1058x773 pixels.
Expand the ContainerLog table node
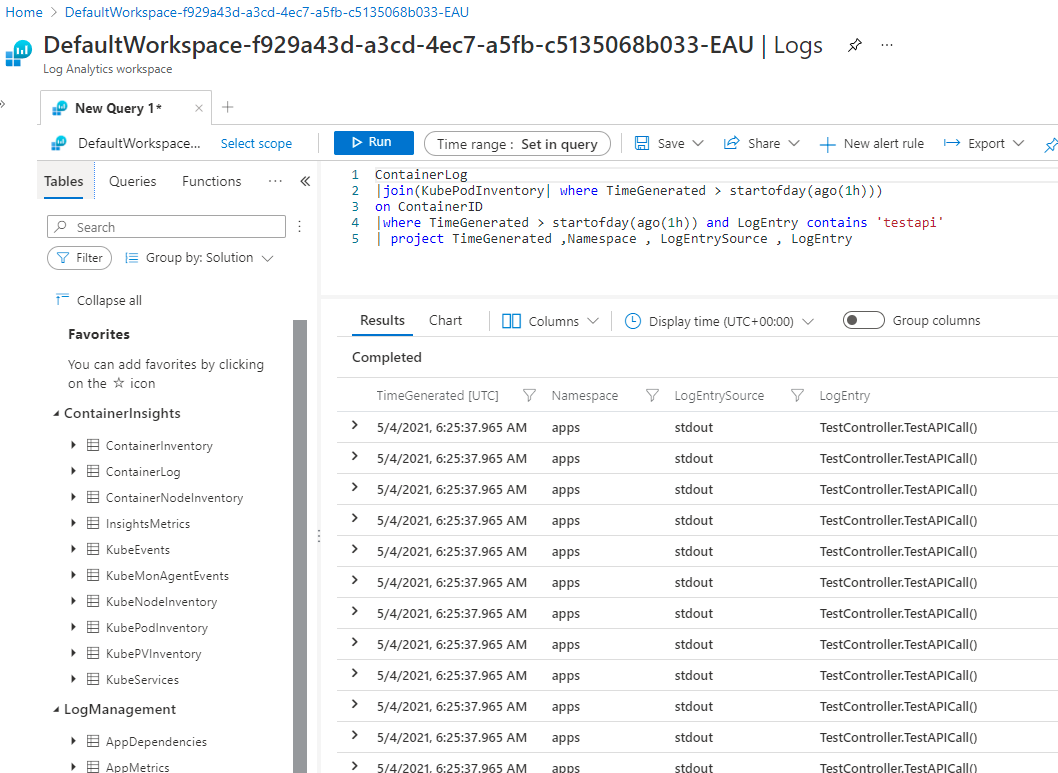pyautogui.click(x=73, y=471)
